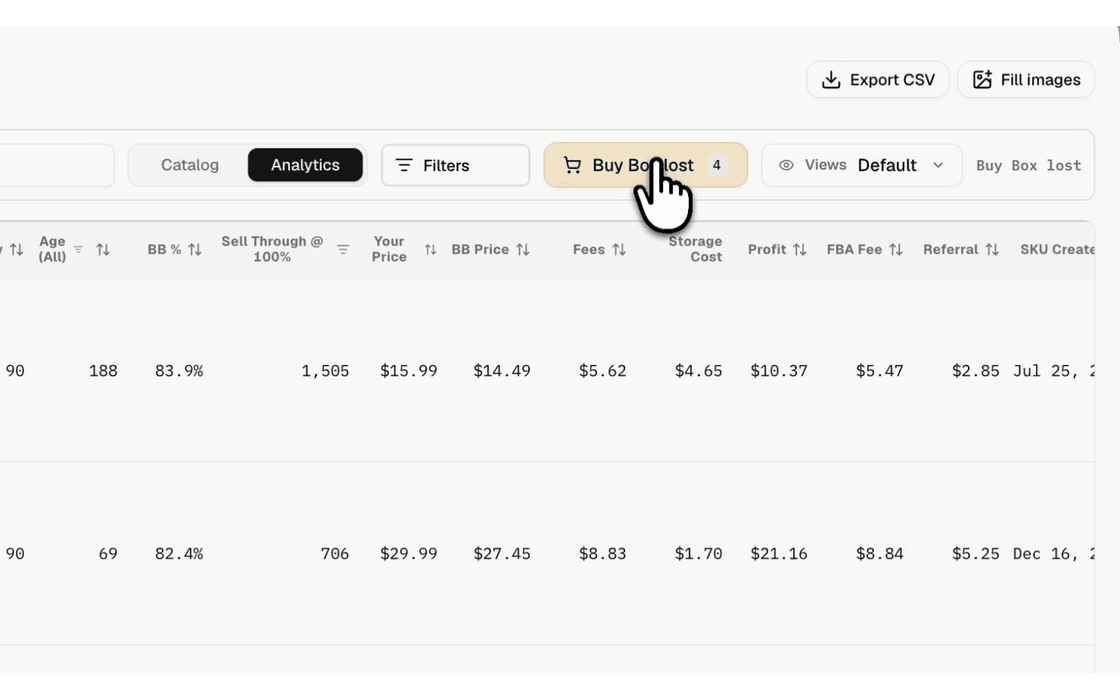The image size is (1120, 700).
Task: Click the FBA Fee cell $8.84
Action: coord(880,554)
